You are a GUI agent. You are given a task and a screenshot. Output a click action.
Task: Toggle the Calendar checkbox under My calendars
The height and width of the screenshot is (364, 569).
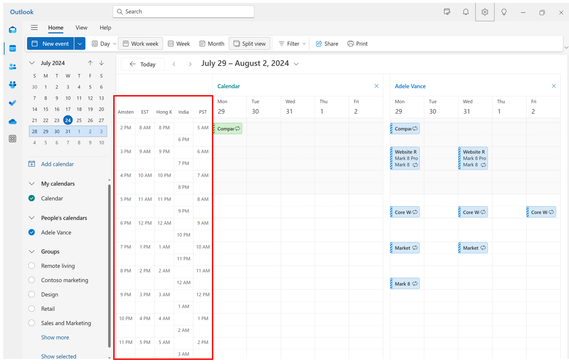pyautogui.click(x=32, y=198)
